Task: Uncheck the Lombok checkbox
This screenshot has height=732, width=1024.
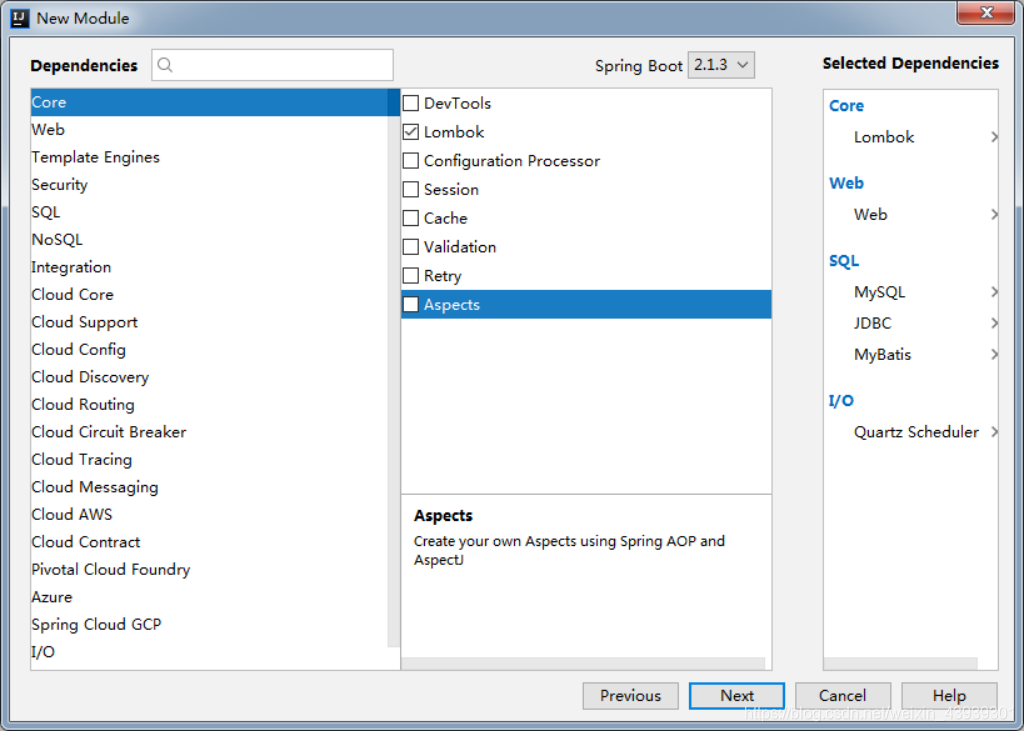Action: [411, 132]
